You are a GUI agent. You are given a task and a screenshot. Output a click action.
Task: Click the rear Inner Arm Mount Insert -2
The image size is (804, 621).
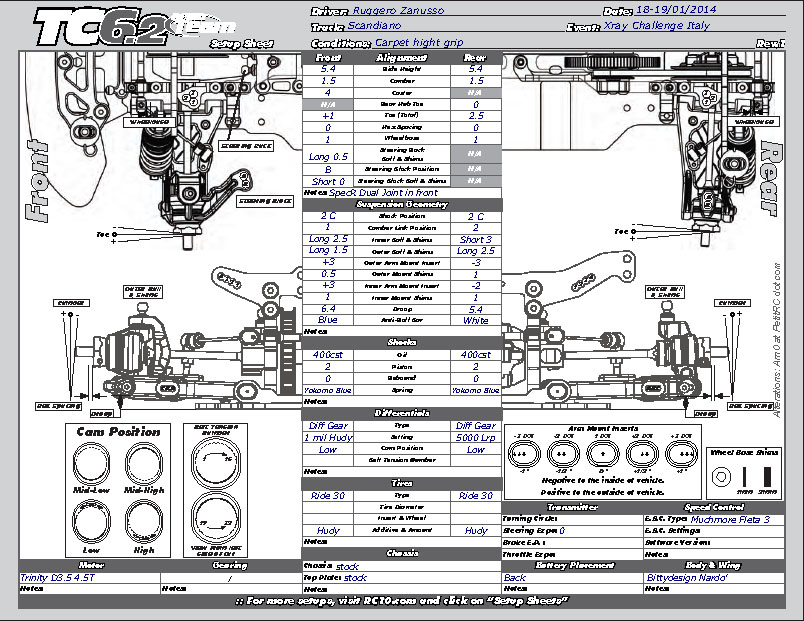[476, 286]
